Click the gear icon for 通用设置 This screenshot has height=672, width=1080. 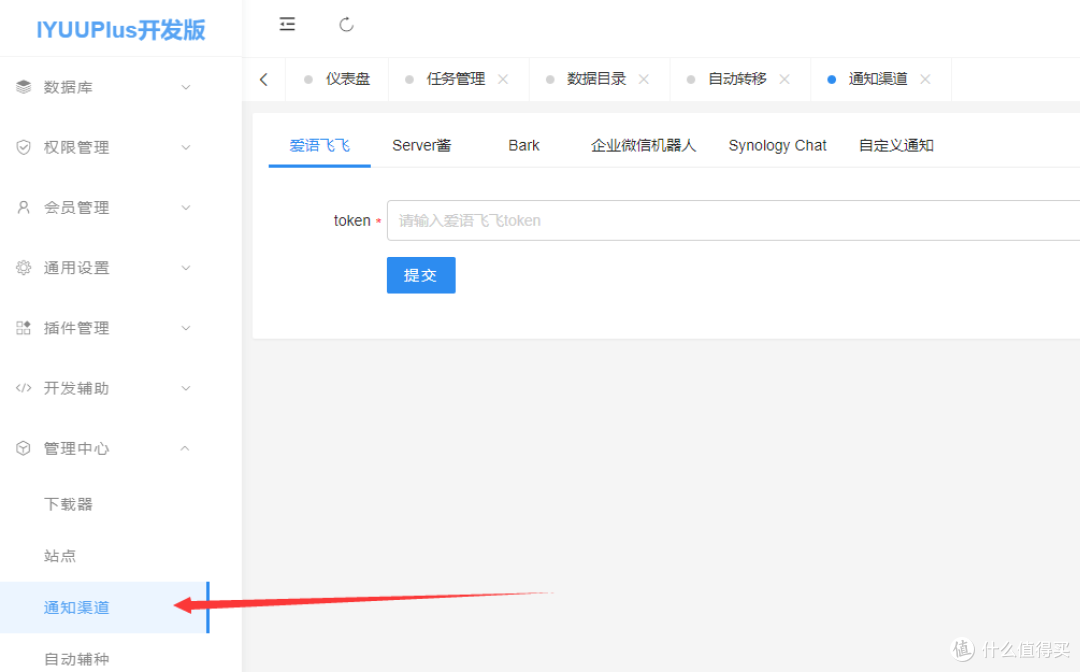(22, 267)
